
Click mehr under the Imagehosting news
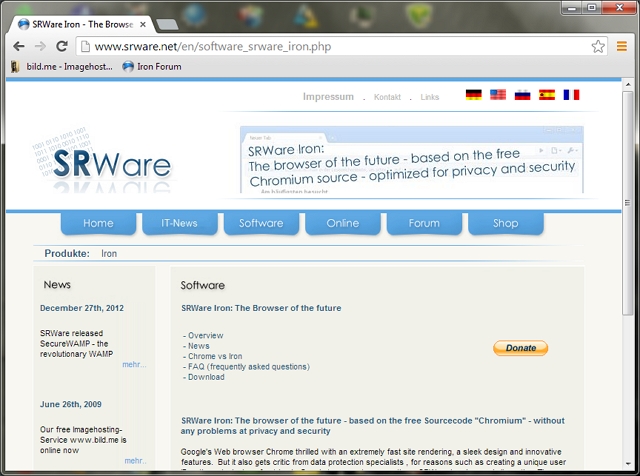pos(136,460)
